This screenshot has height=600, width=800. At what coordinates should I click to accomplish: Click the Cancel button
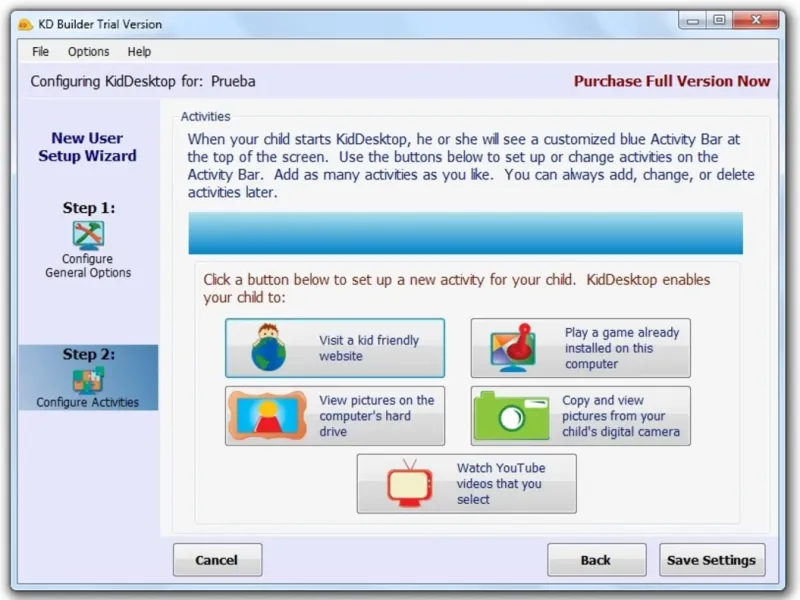coord(217,560)
